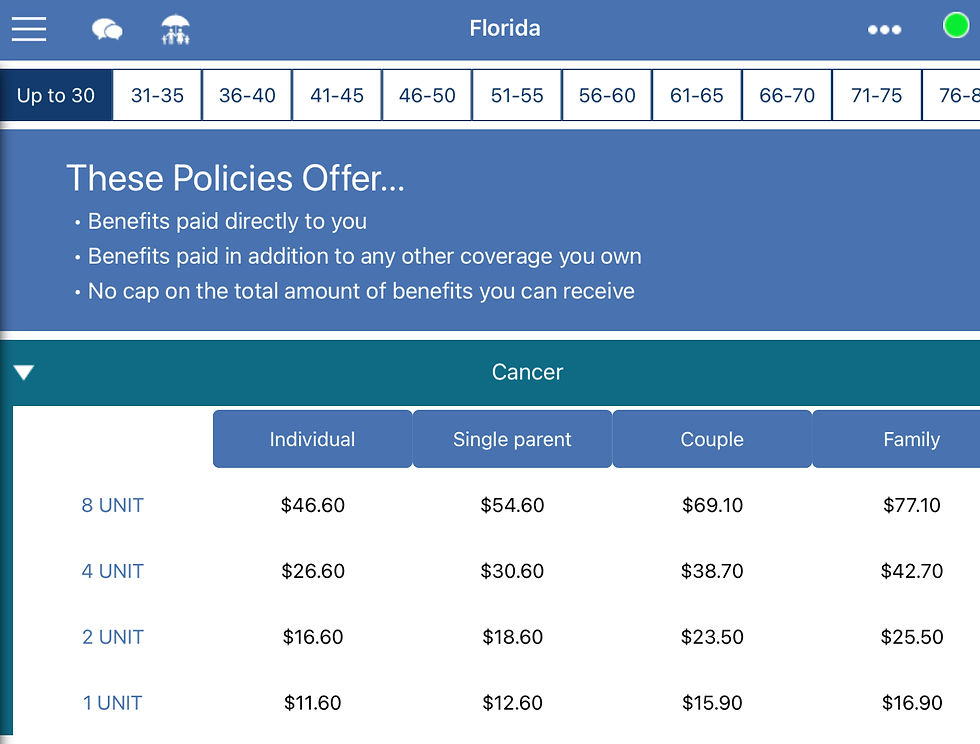
Task: Tap the family umbrella icon
Action: pos(176,30)
